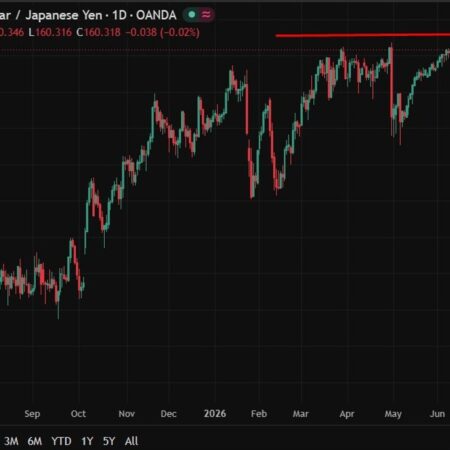Image resolution: width=450 pixels, height=450 pixels.
Task: Click the green market status dot icon
Action: pyautogui.click(x=192, y=14)
